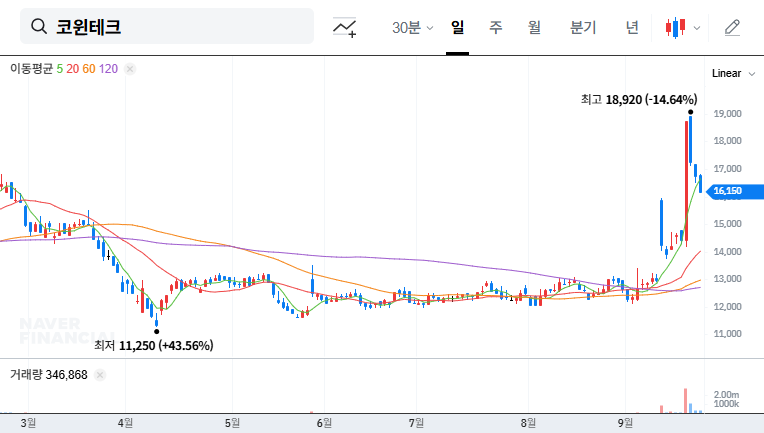Activate the pencil drawing tool

(x=732, y=27)
